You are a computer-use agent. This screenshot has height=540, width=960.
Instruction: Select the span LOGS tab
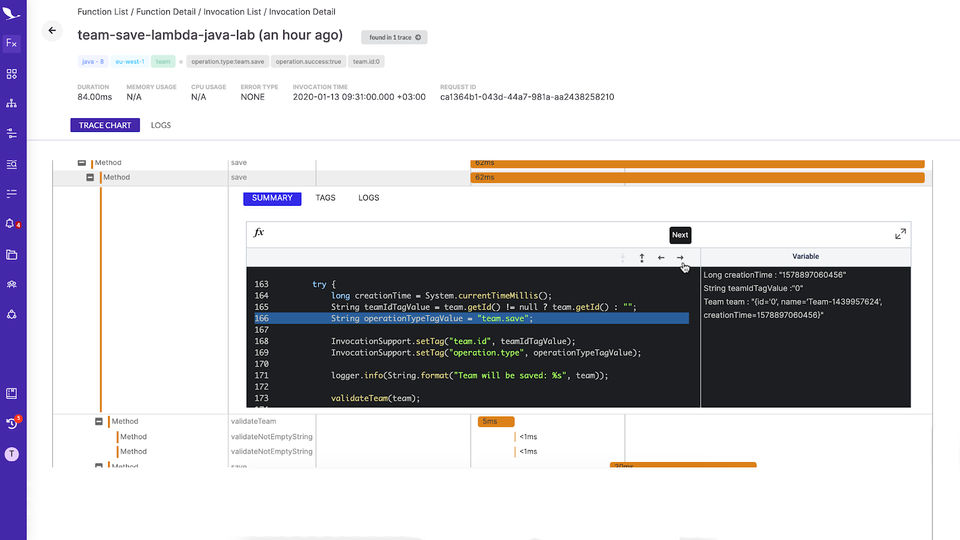tap(369, 198)
